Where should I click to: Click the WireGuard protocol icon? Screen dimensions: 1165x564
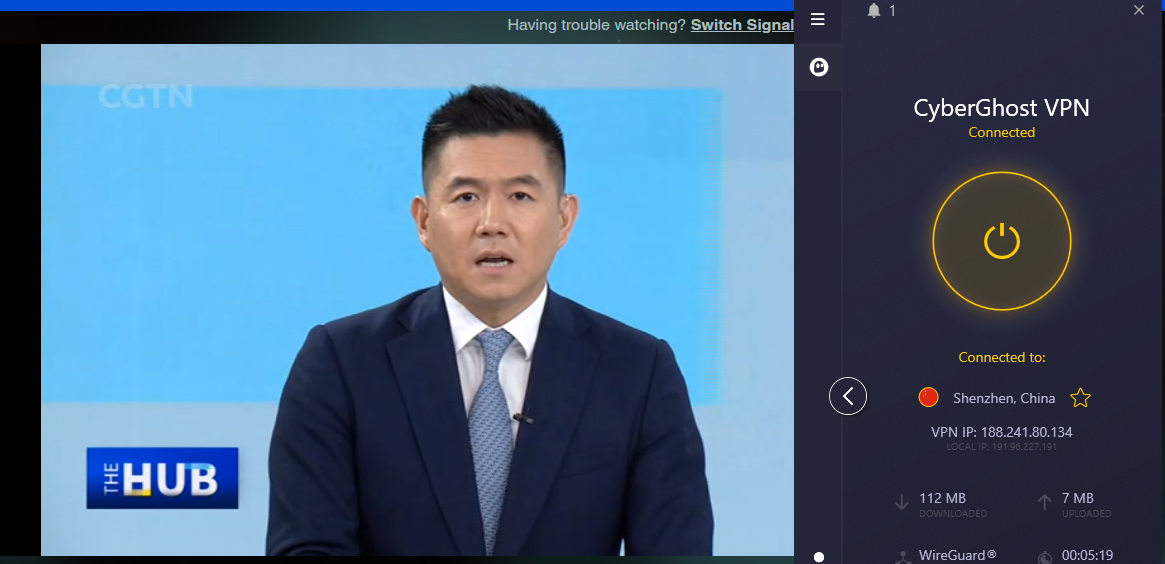[x=903, y=557]
